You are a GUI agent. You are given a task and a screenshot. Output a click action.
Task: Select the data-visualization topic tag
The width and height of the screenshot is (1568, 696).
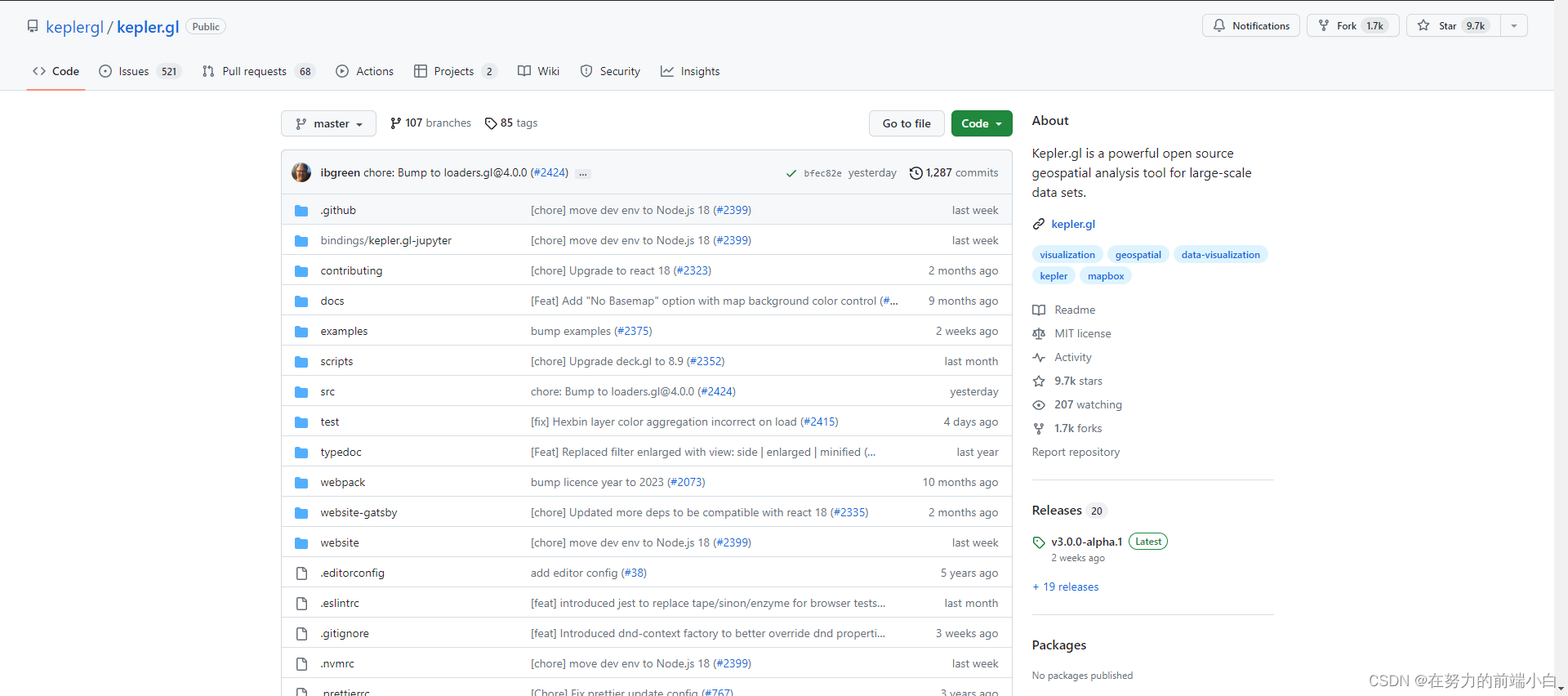[x=1220, y=255]
